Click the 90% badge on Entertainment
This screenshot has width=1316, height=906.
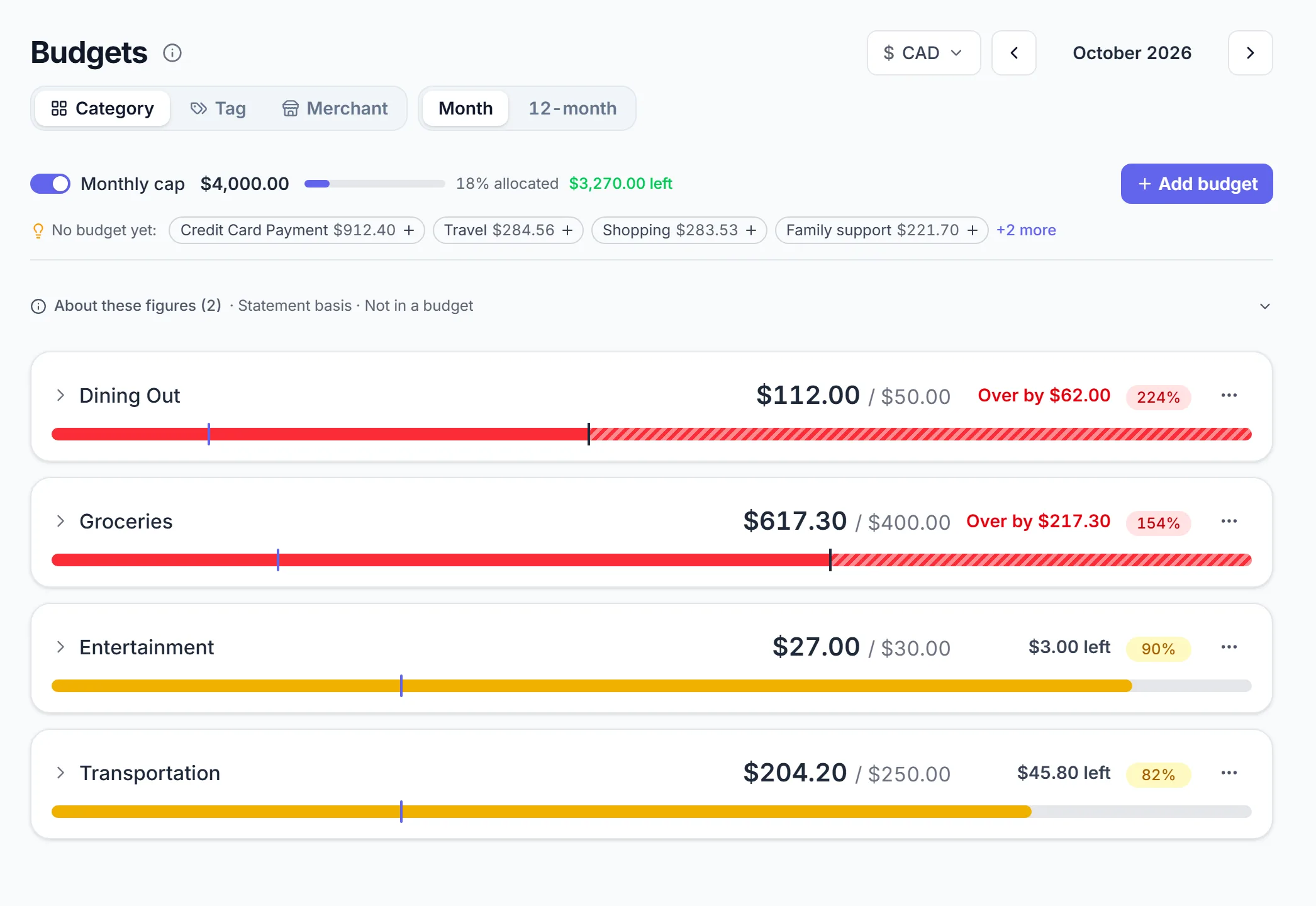[1158, 649]
